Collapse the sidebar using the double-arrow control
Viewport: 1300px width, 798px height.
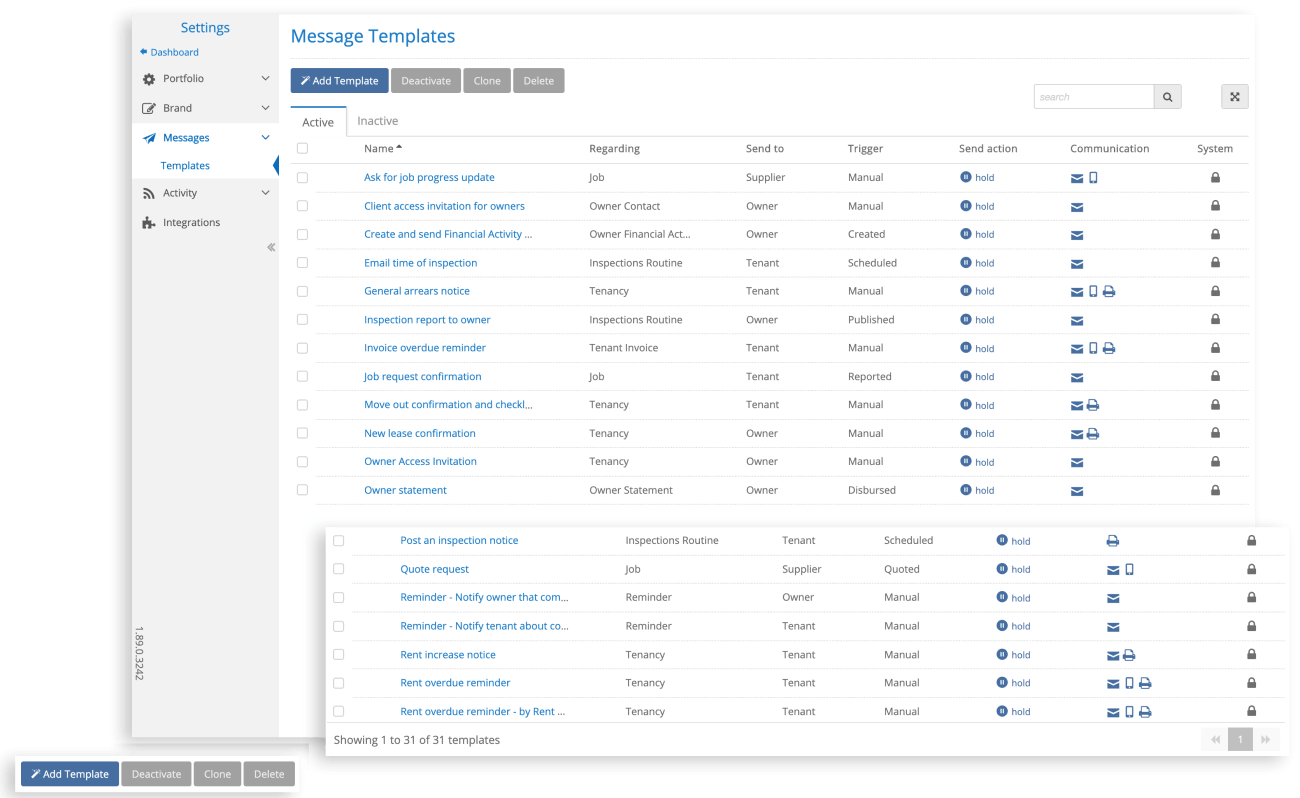pyautogui.click(x=270, y=246)
